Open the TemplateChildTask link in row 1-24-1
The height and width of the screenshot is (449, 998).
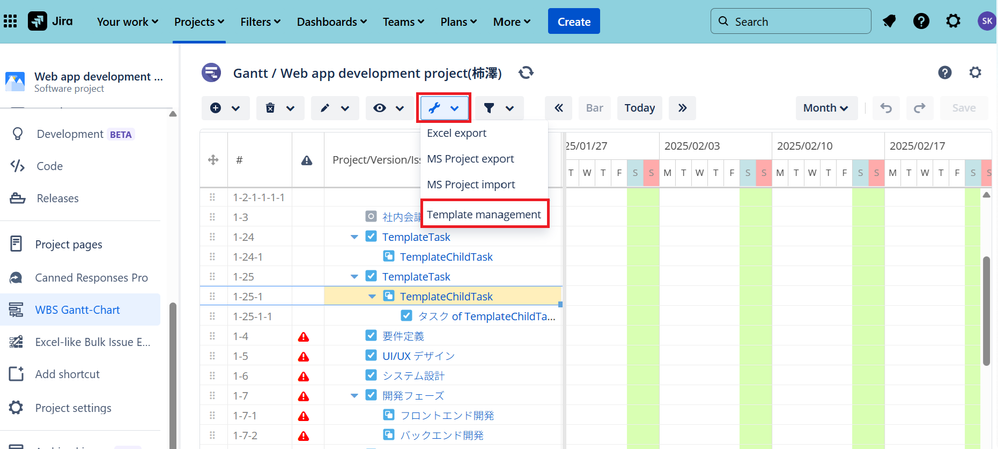446,257
